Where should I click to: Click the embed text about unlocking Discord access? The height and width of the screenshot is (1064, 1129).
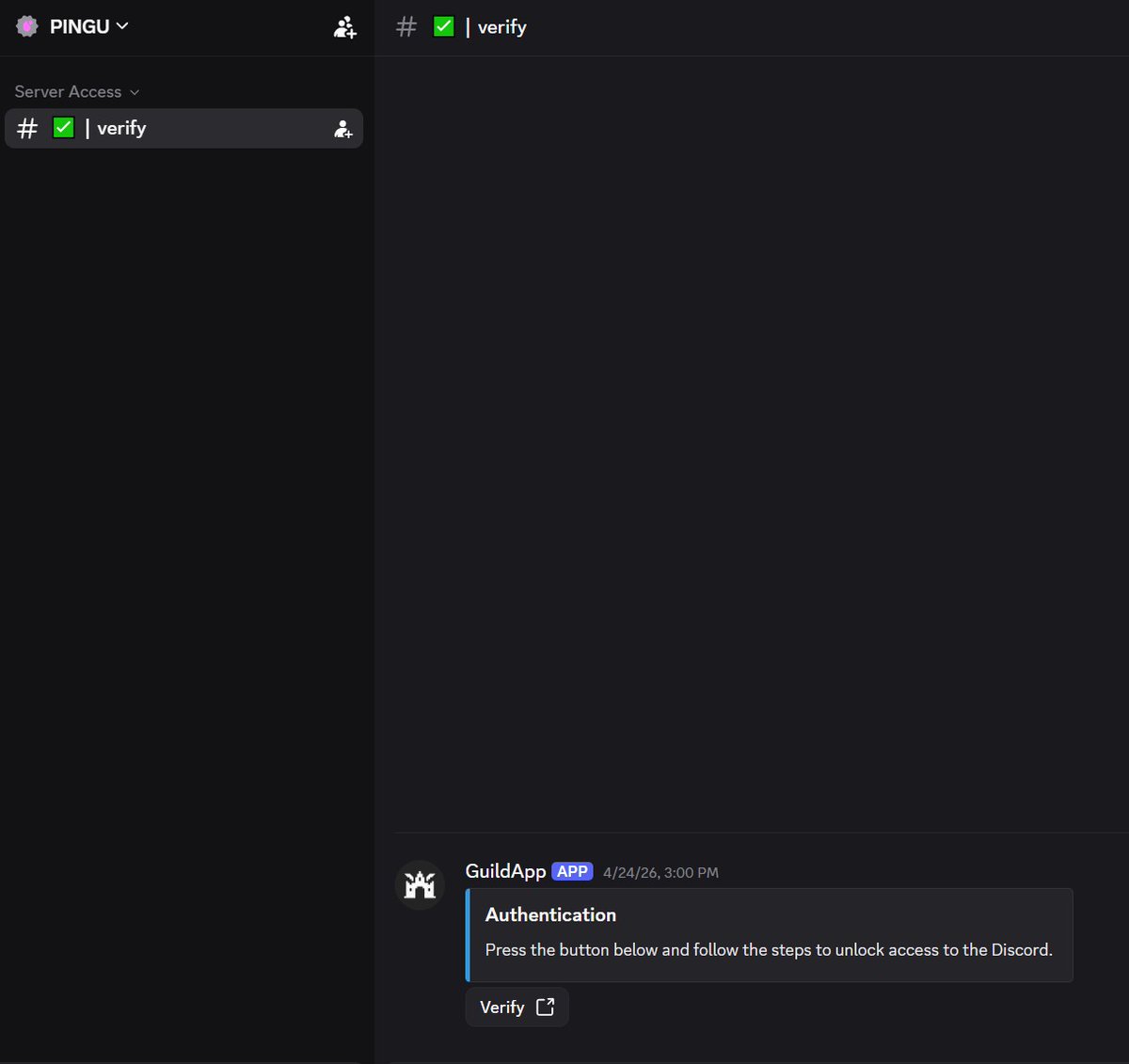pos(769,950)
